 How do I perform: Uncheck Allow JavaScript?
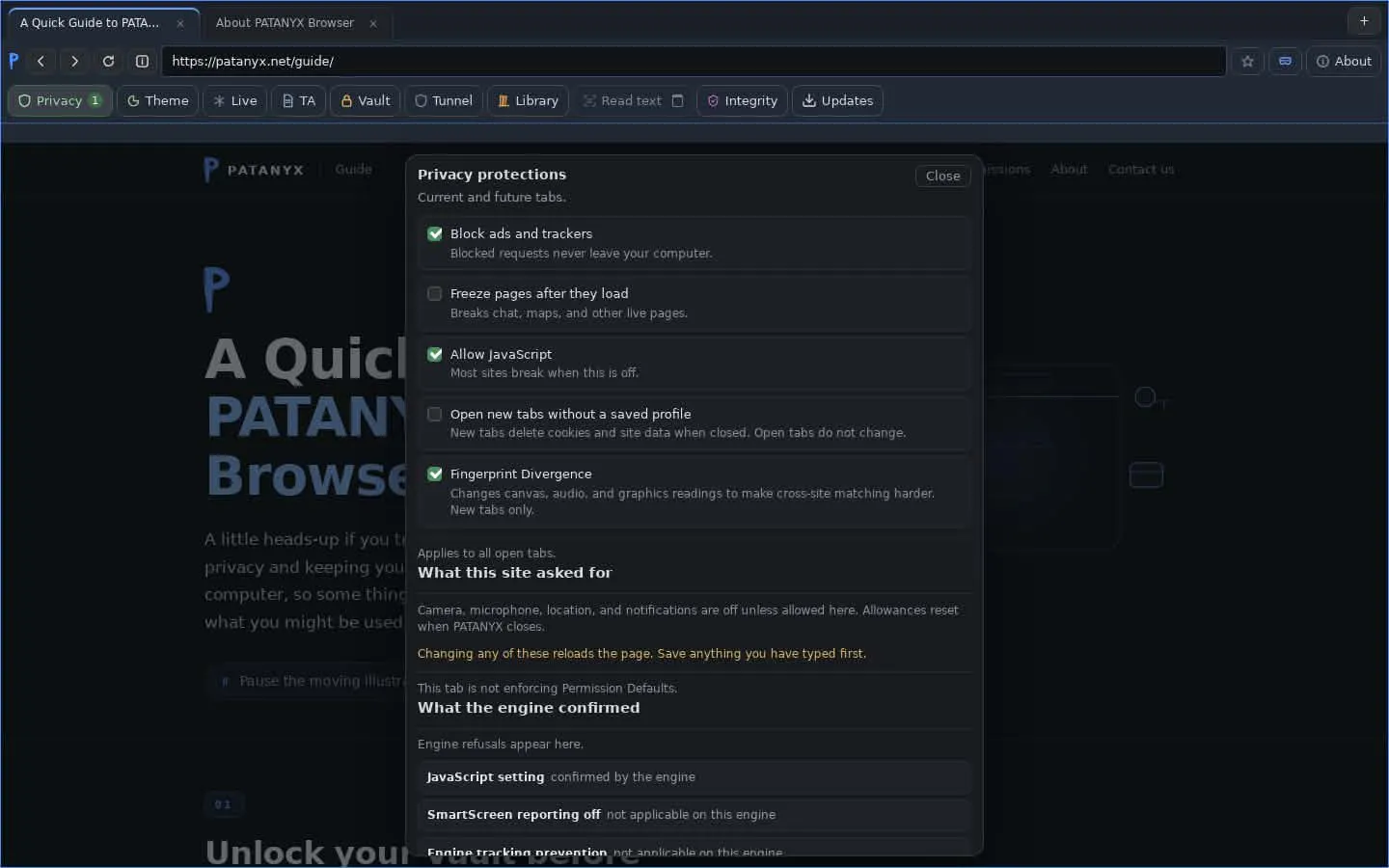point(435,354)
